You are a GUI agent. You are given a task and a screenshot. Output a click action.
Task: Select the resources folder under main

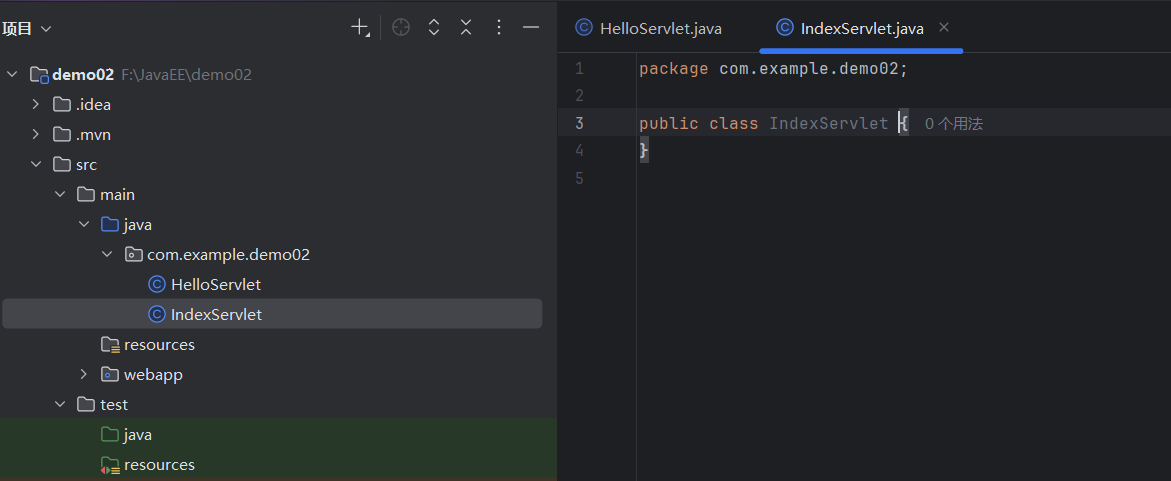(x=159, y=344)
